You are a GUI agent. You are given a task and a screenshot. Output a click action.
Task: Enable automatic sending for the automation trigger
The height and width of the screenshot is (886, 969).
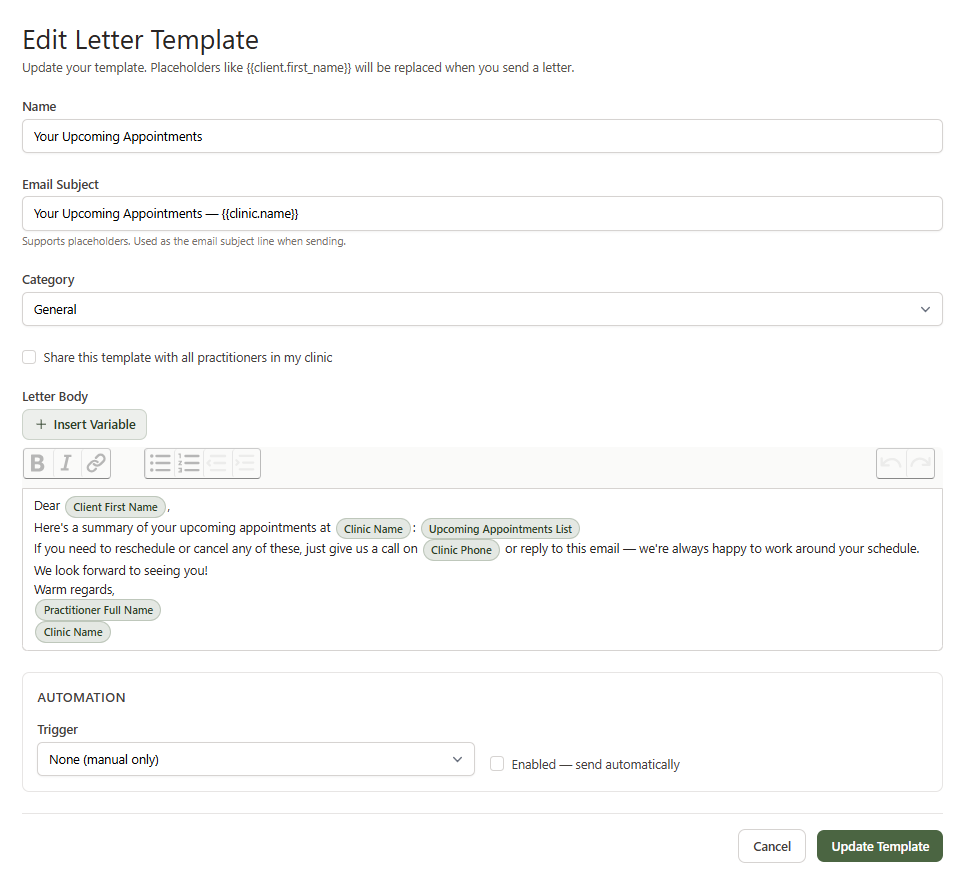pyautogui.click(x=497, y=763)
